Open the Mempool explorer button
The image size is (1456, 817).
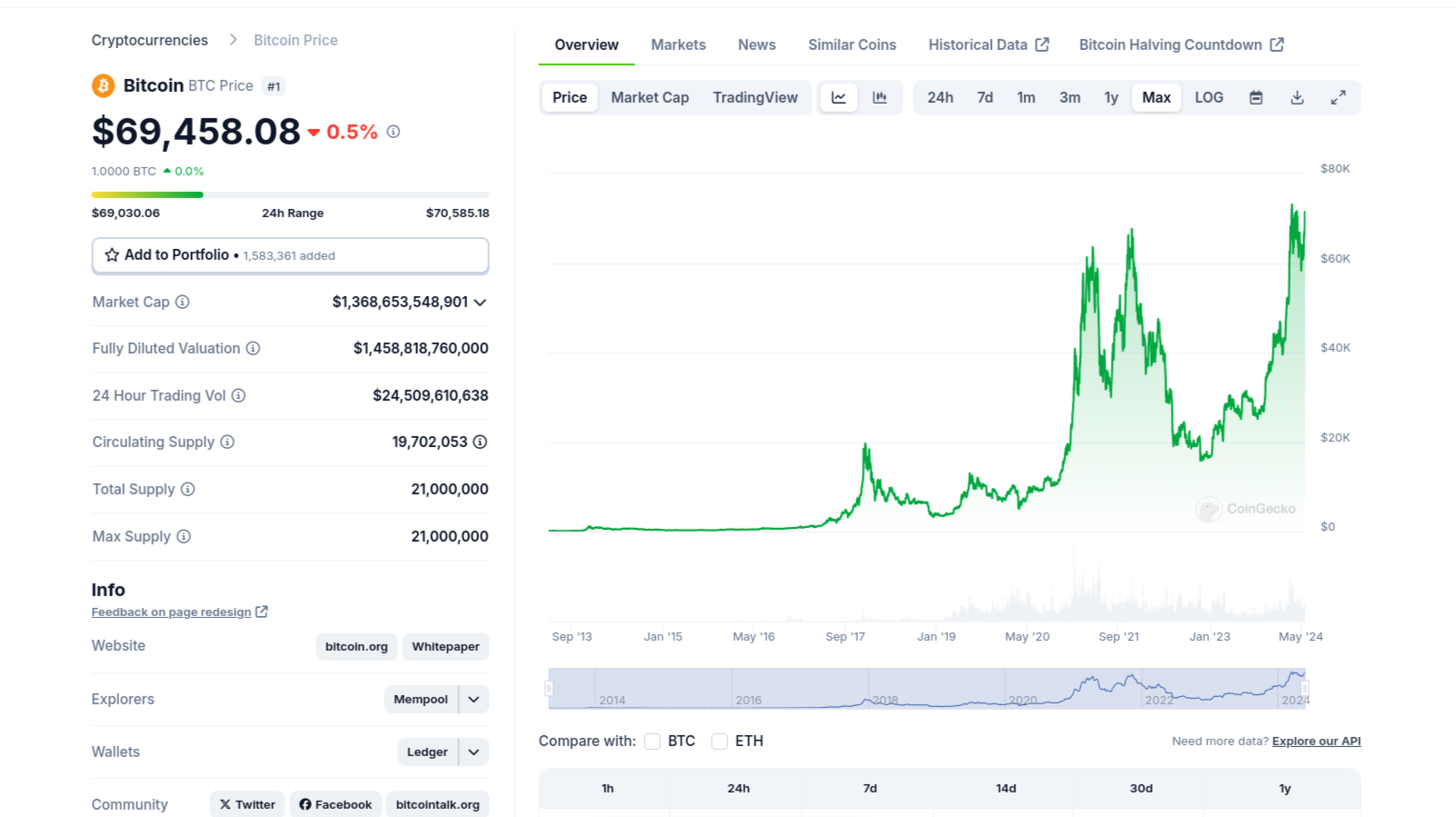[x=421, y=700]
